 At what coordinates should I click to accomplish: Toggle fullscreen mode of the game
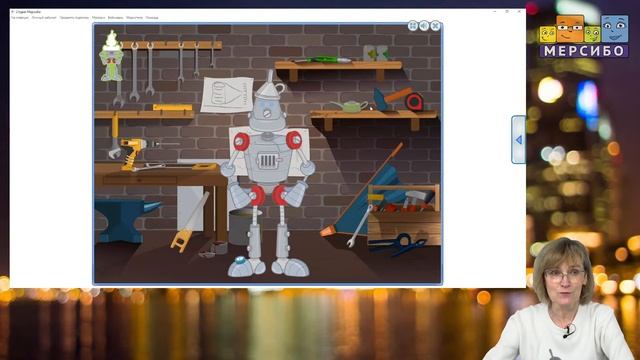pos(413,26)
